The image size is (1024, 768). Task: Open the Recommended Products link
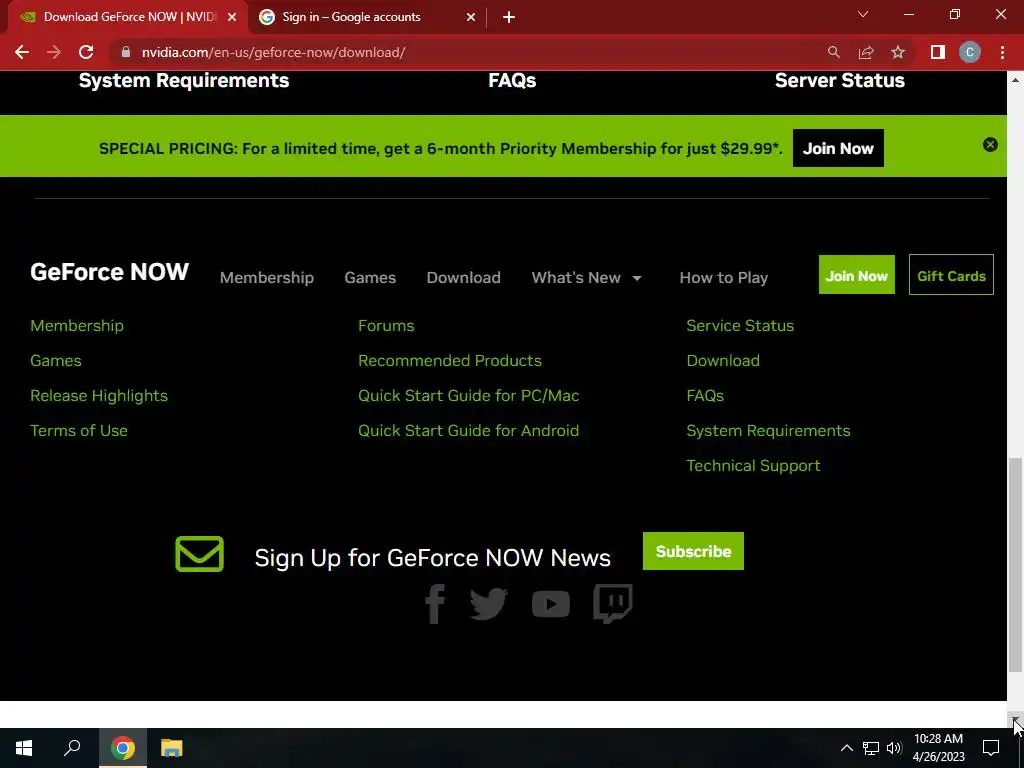449,360
